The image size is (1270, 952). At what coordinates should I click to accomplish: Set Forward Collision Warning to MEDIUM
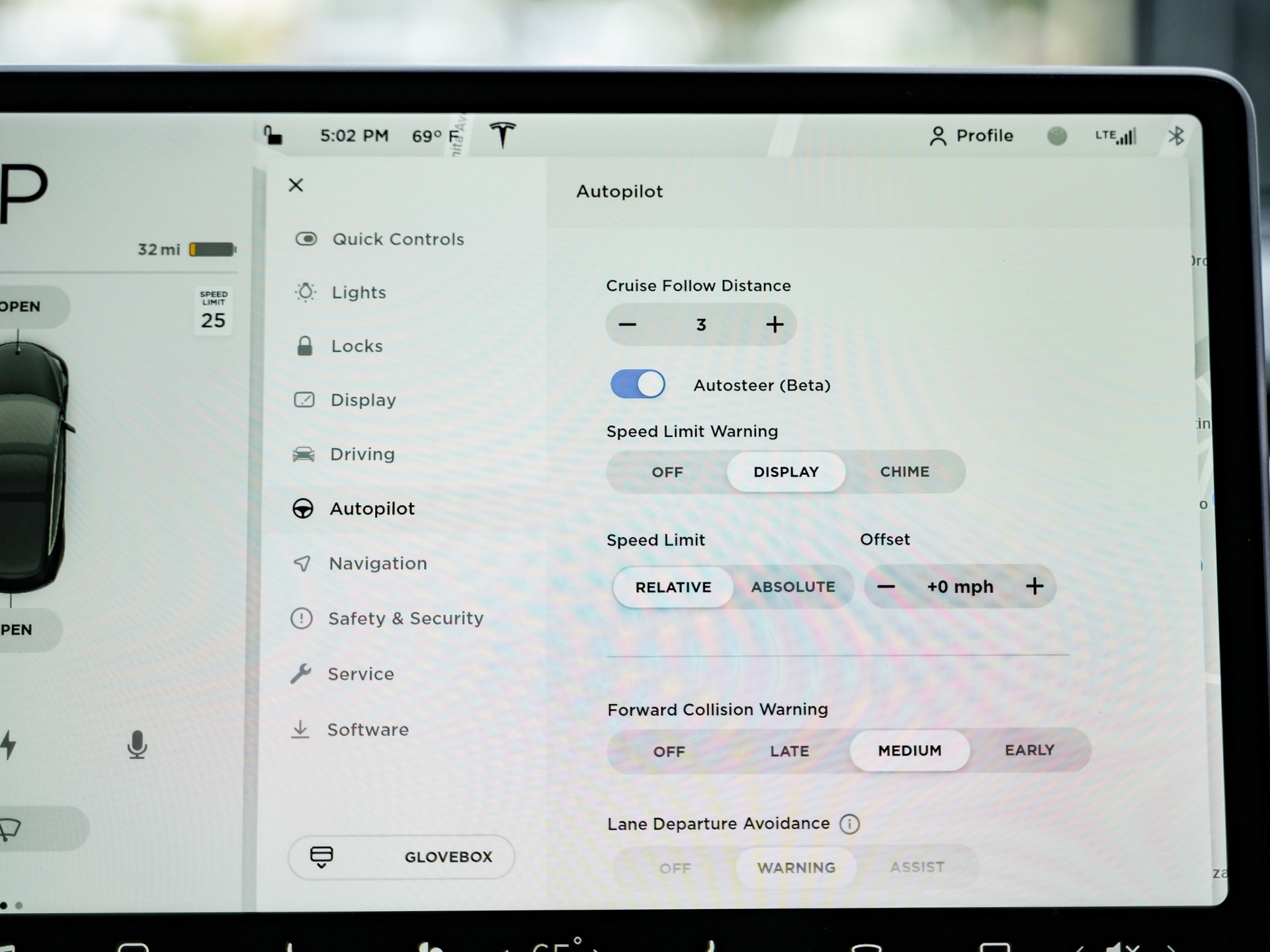(x=910, y=751)
